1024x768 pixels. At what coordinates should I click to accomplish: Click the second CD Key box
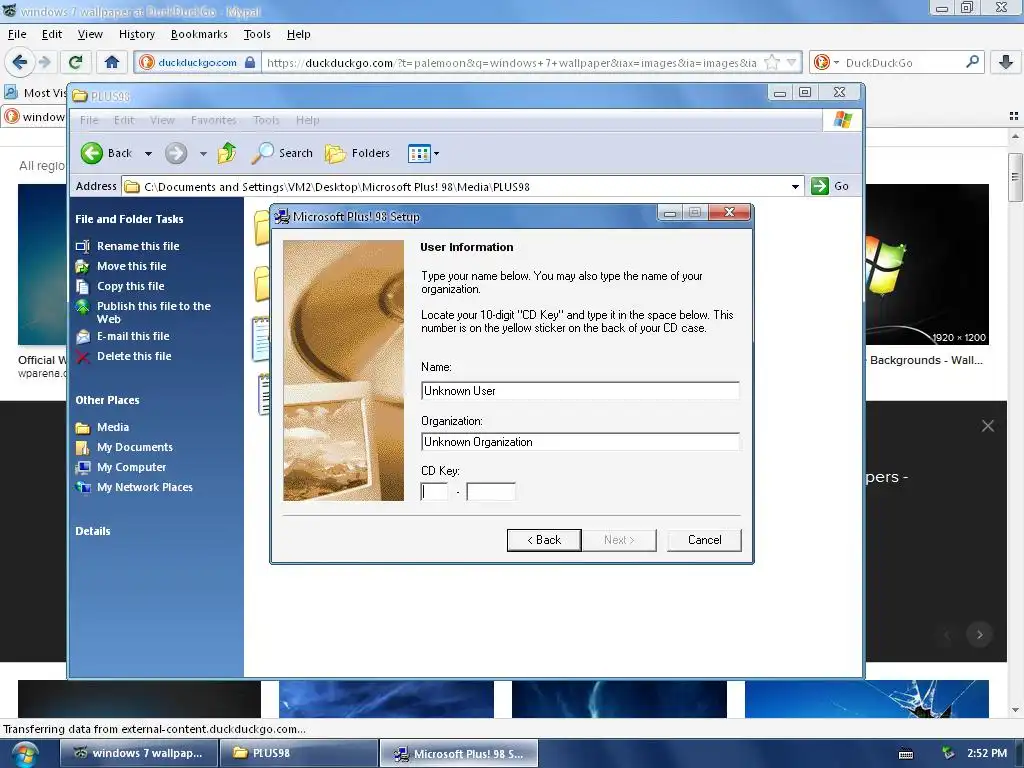tap(491, 492)
